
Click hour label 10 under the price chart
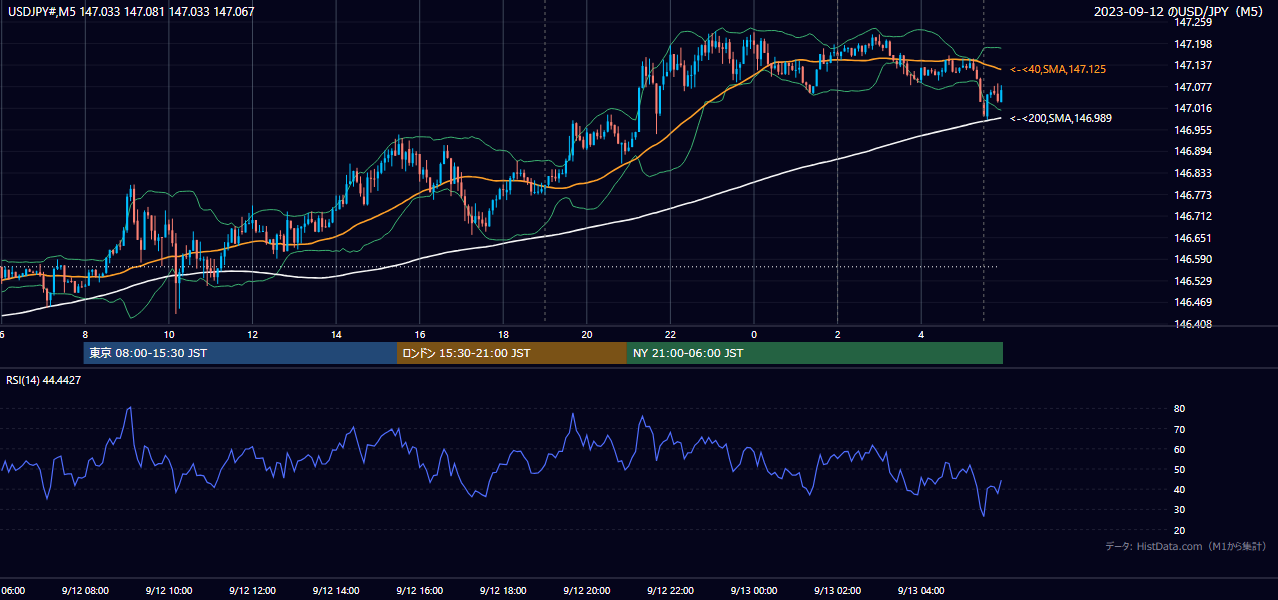(x=169, y=334)
